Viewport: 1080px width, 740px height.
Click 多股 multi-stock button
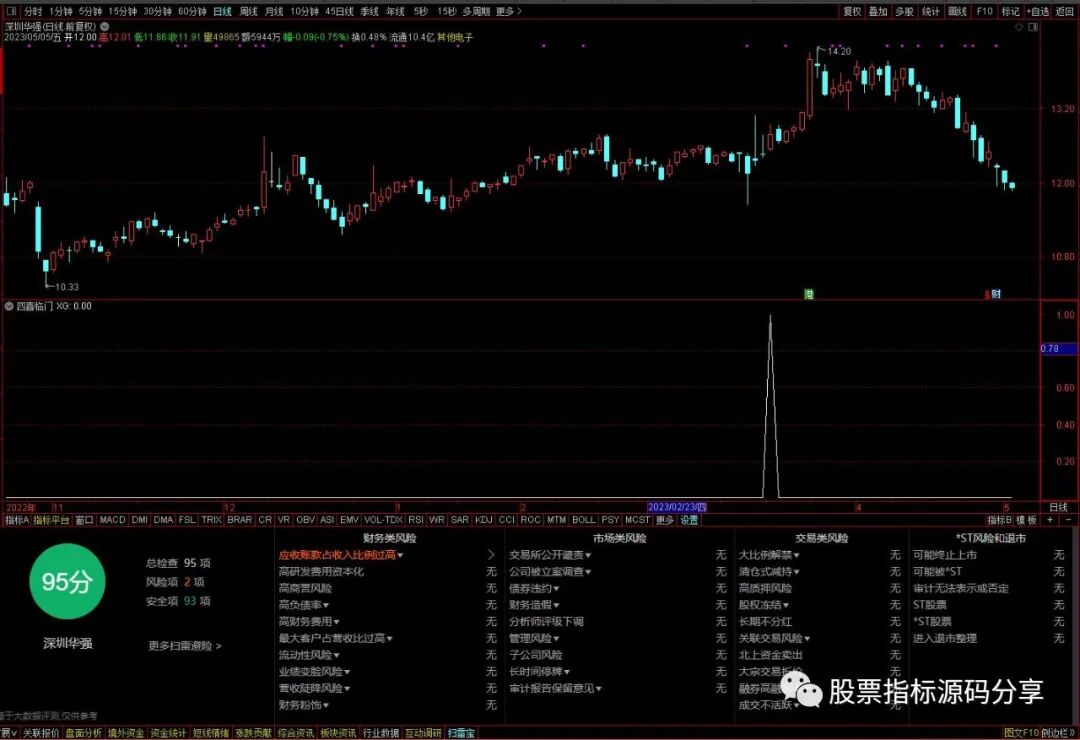[904, 12]
